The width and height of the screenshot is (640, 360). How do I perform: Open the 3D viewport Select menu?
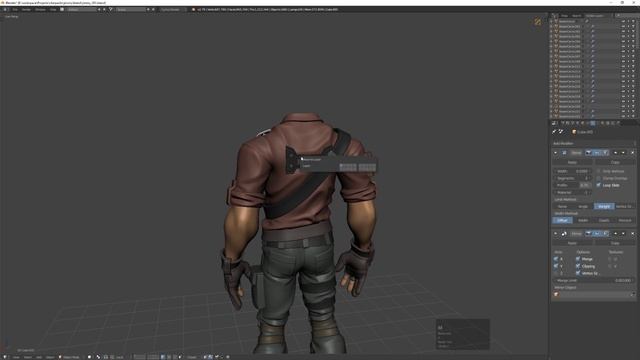(x=27, y=357)
